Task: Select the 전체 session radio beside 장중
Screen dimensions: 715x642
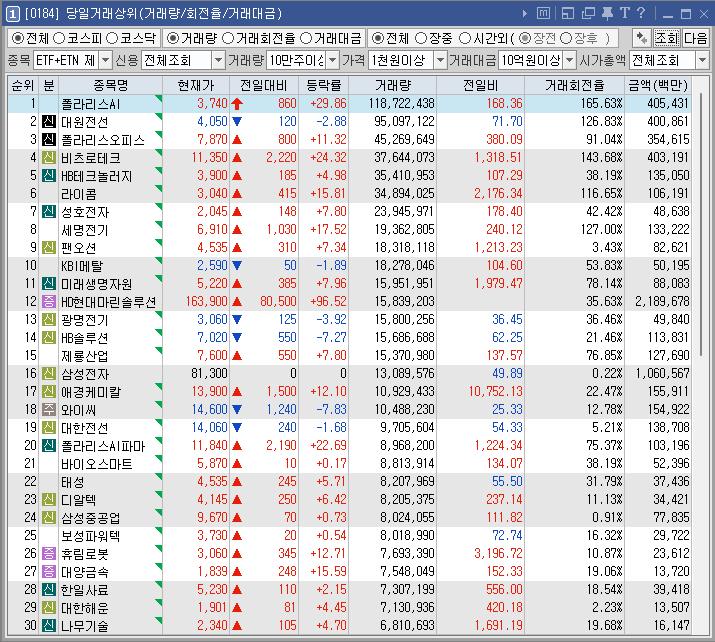Action: point(378,38)
